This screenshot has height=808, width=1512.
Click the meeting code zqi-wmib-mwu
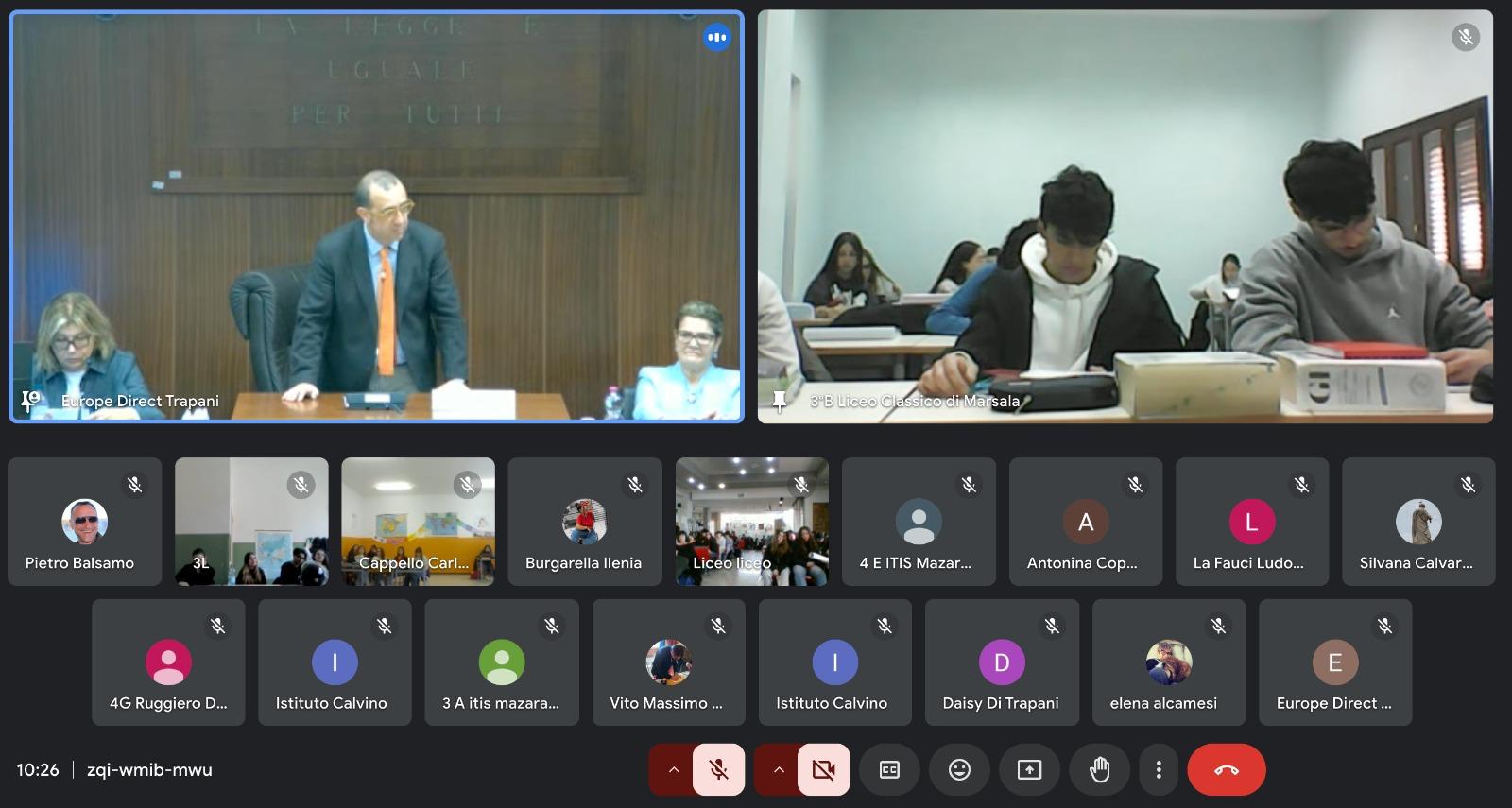tap(149, 769)
